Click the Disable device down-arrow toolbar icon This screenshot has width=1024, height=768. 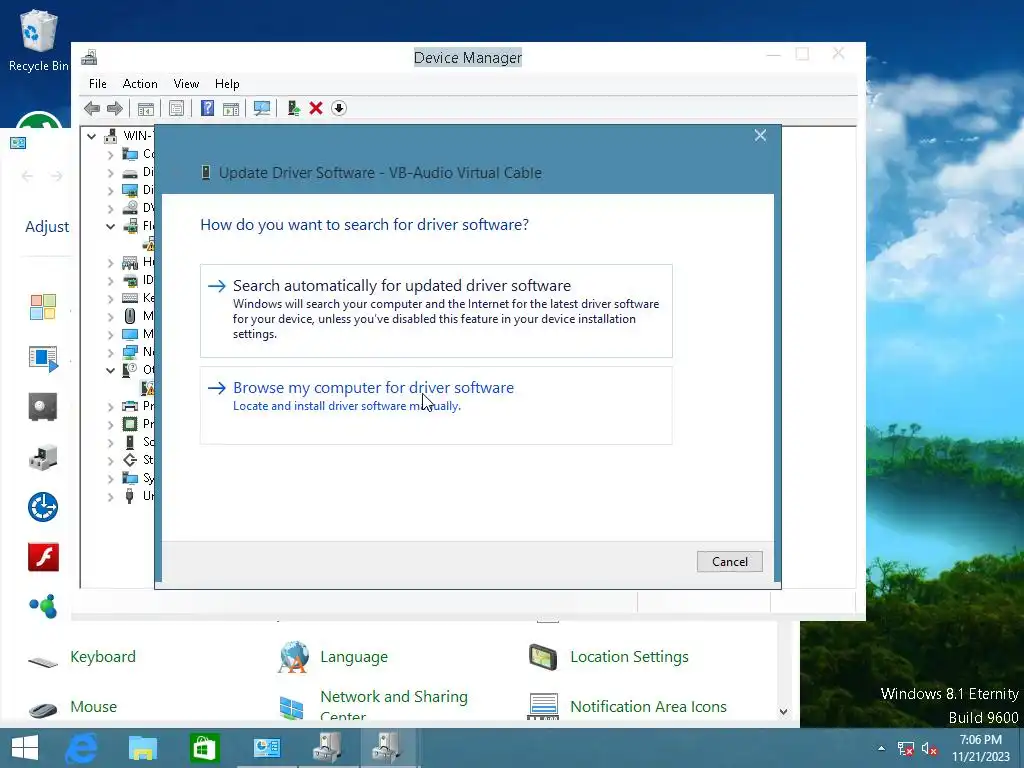coord(339,108)
